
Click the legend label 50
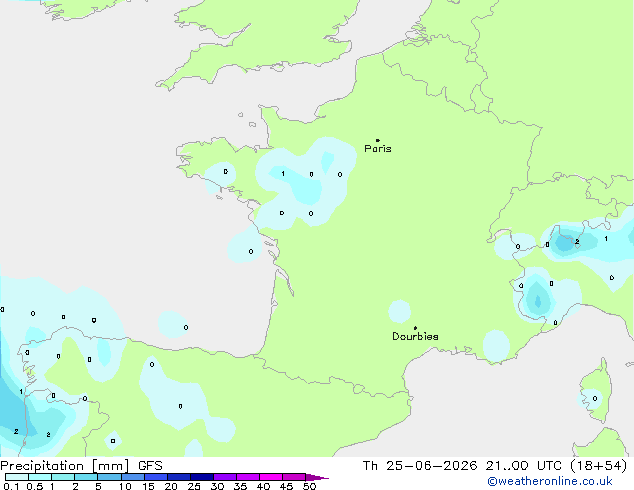309,486
